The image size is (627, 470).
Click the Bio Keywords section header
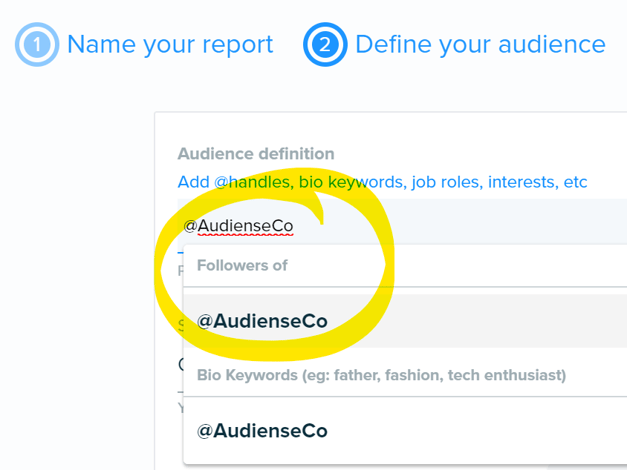click(x=381, y=375)
